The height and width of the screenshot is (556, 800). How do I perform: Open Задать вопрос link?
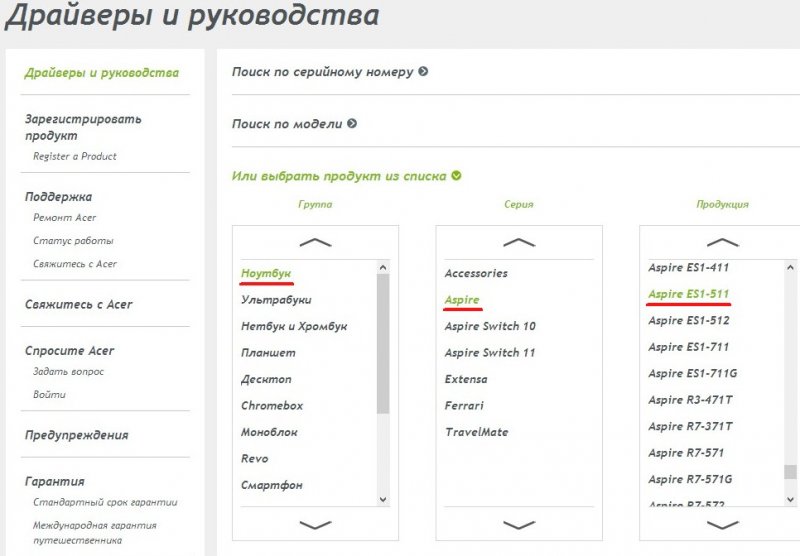(x=68, y=372)
